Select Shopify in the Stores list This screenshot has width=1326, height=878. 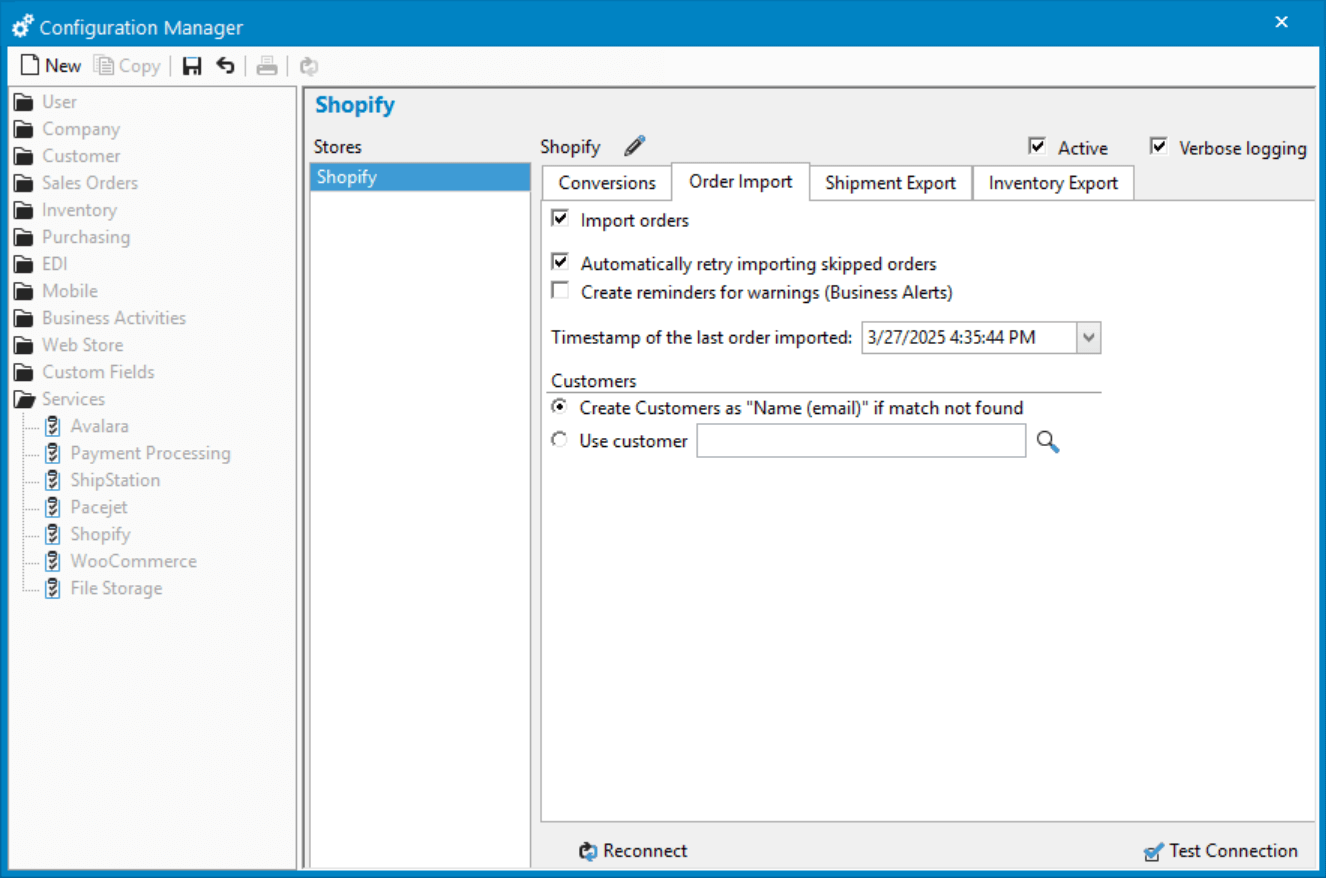click(420, 177)
